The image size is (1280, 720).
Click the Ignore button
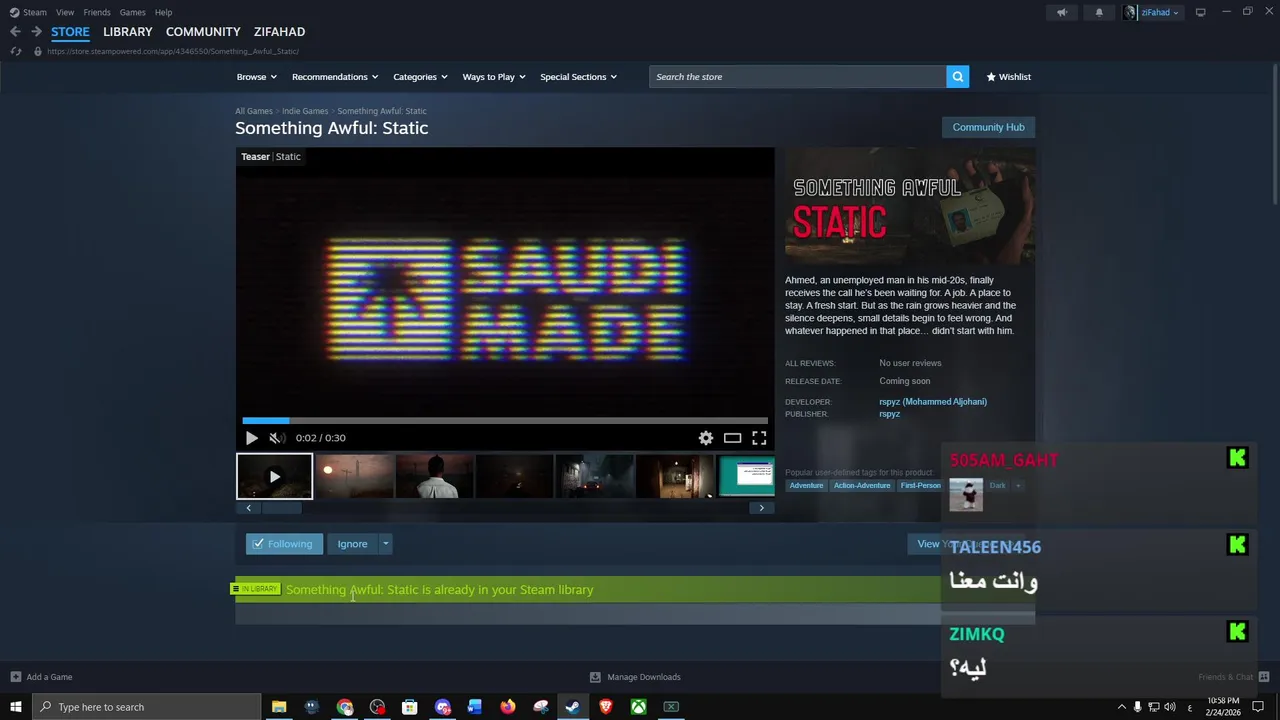pos(352,544)
